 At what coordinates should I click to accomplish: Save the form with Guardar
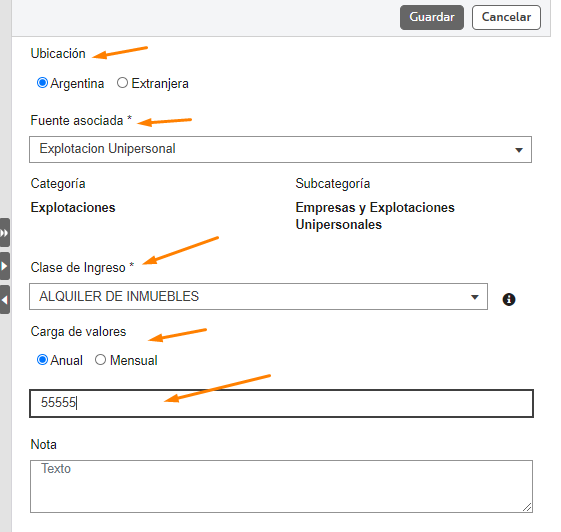pyautogui.click(x=432, y=17)
